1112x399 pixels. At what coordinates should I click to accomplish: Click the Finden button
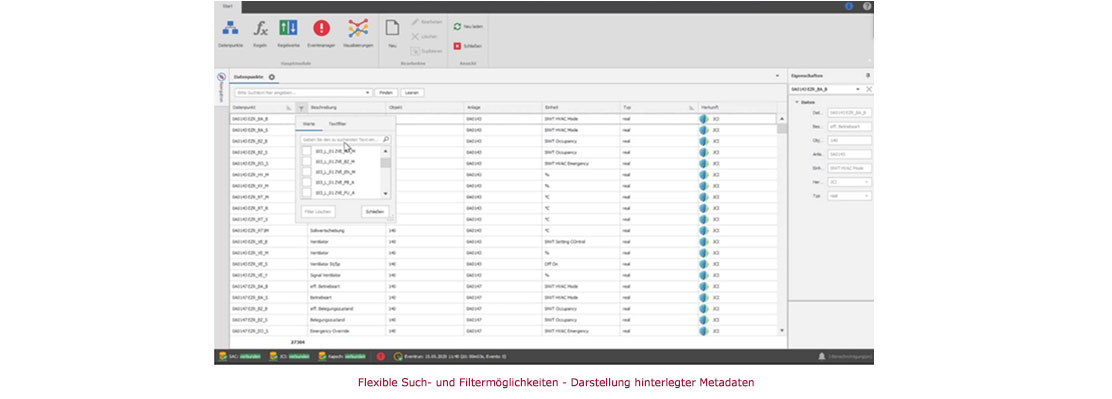click(386, 93)
